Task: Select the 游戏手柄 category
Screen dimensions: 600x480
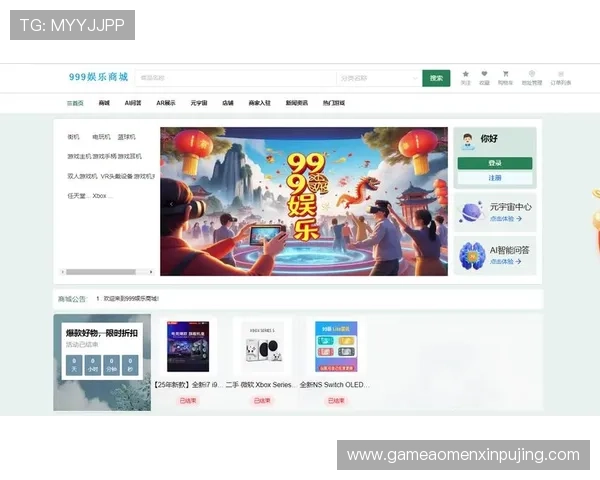Action: point(104,156)
